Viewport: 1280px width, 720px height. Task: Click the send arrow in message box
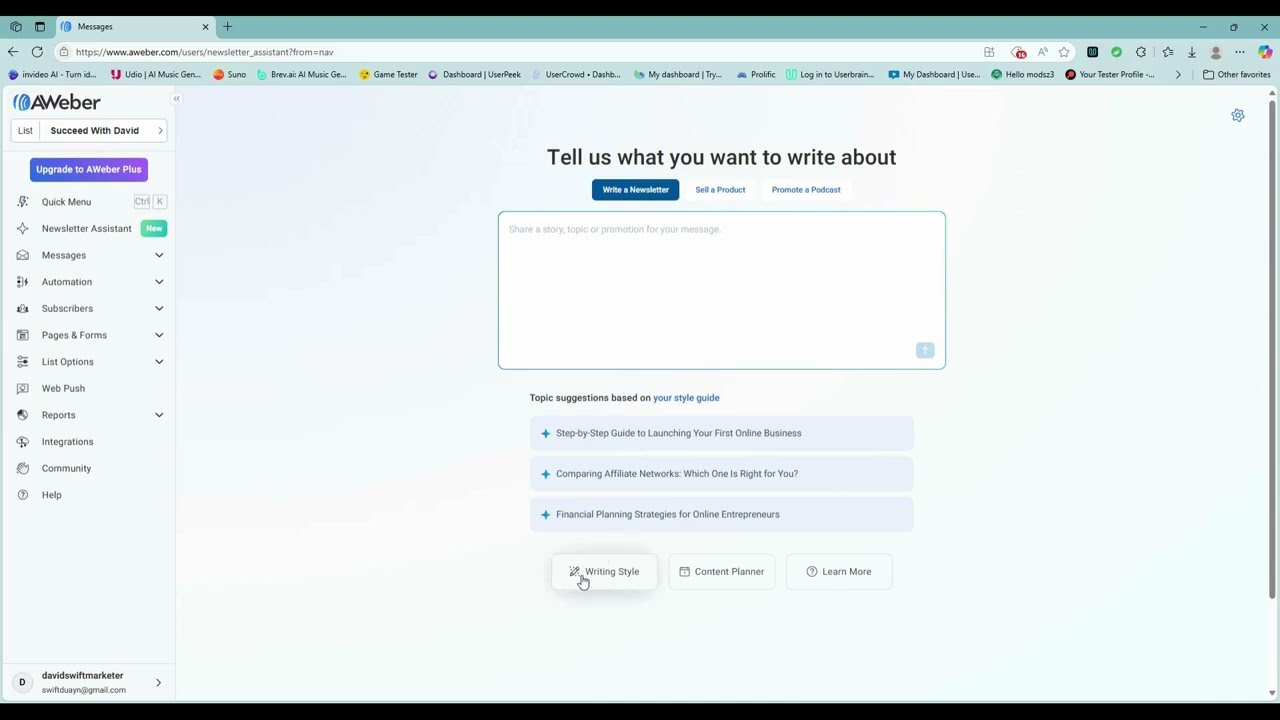(x=925, y=350)
